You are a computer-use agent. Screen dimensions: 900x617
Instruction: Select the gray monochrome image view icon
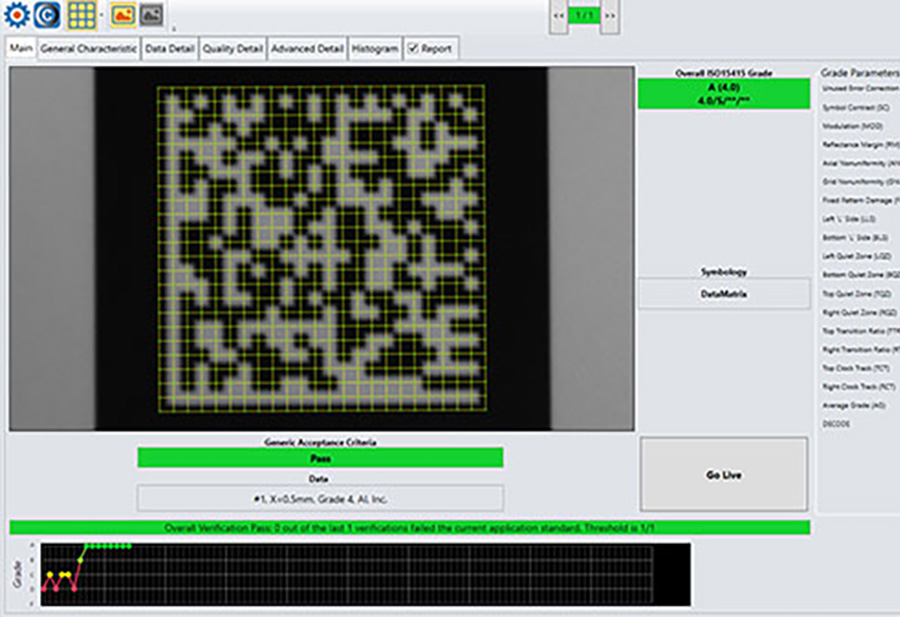tap(150, 14)
